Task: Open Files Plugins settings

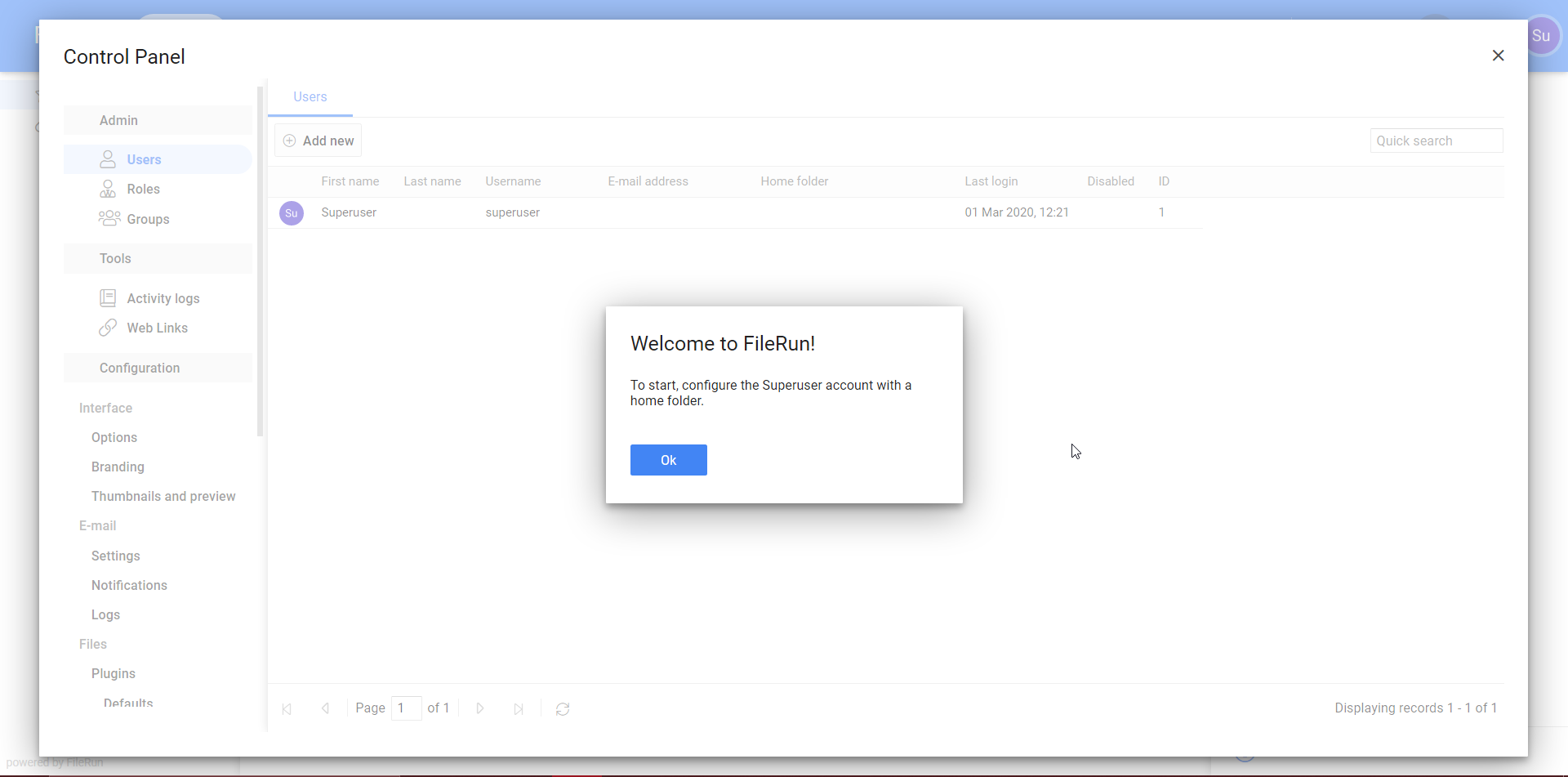Action: coord(114,673)
